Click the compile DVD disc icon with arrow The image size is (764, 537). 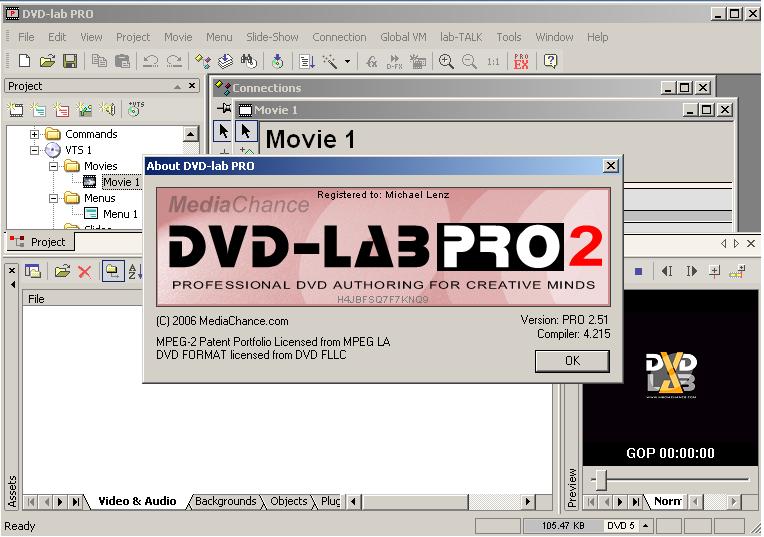pos(277,61)
